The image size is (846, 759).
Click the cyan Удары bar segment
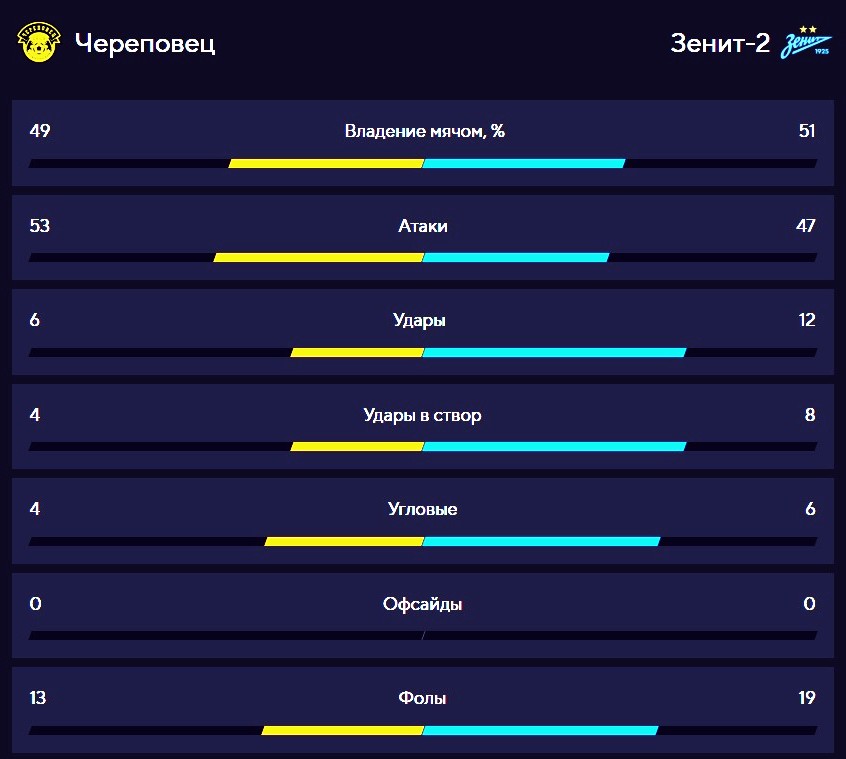(554, 352)
